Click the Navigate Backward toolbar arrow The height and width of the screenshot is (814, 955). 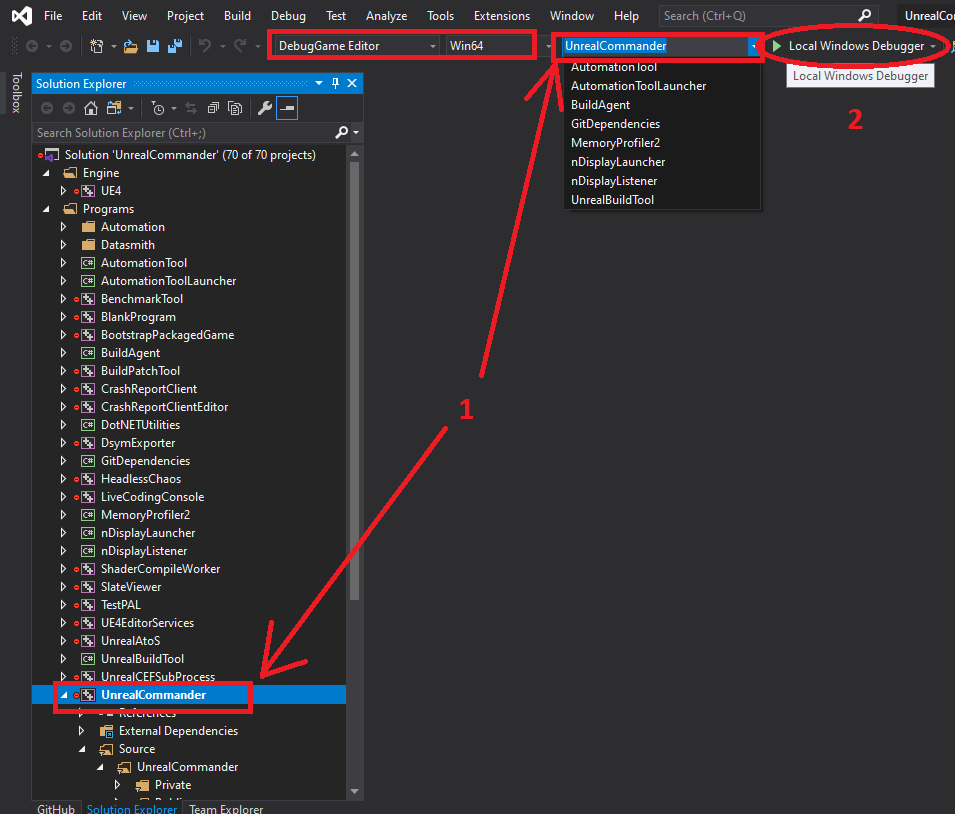click(32, 46)
